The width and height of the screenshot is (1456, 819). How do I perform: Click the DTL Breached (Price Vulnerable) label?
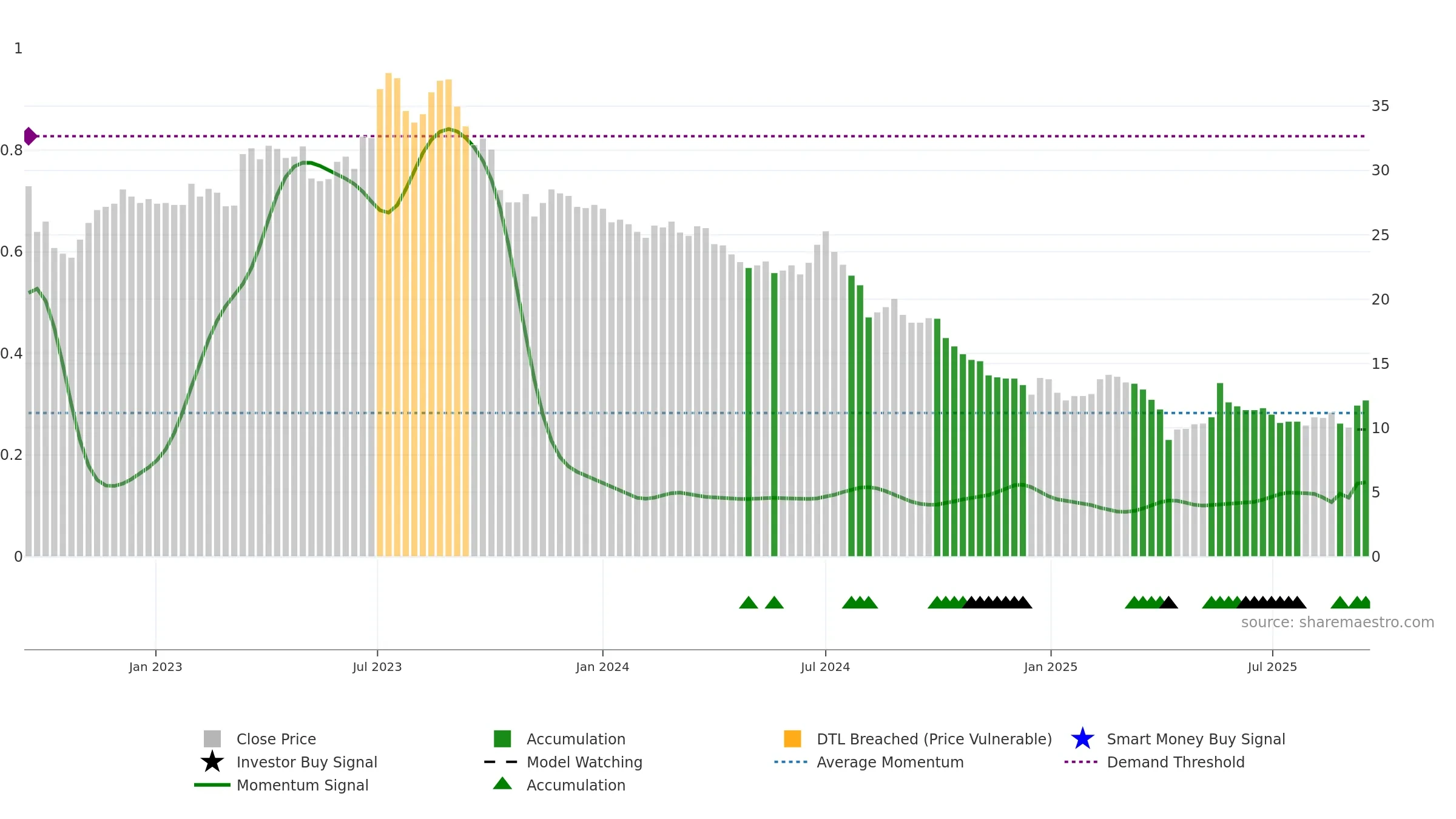[934, 739]
